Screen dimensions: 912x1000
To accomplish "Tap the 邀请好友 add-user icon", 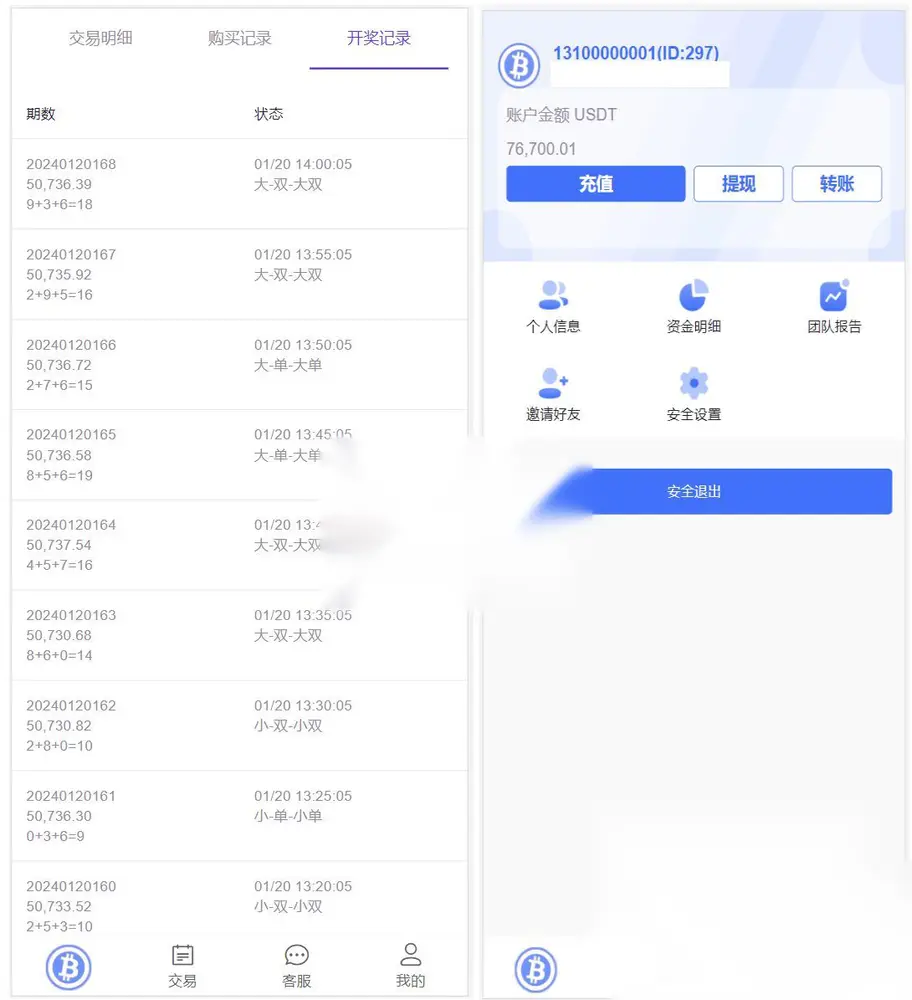I will point(553,383).
